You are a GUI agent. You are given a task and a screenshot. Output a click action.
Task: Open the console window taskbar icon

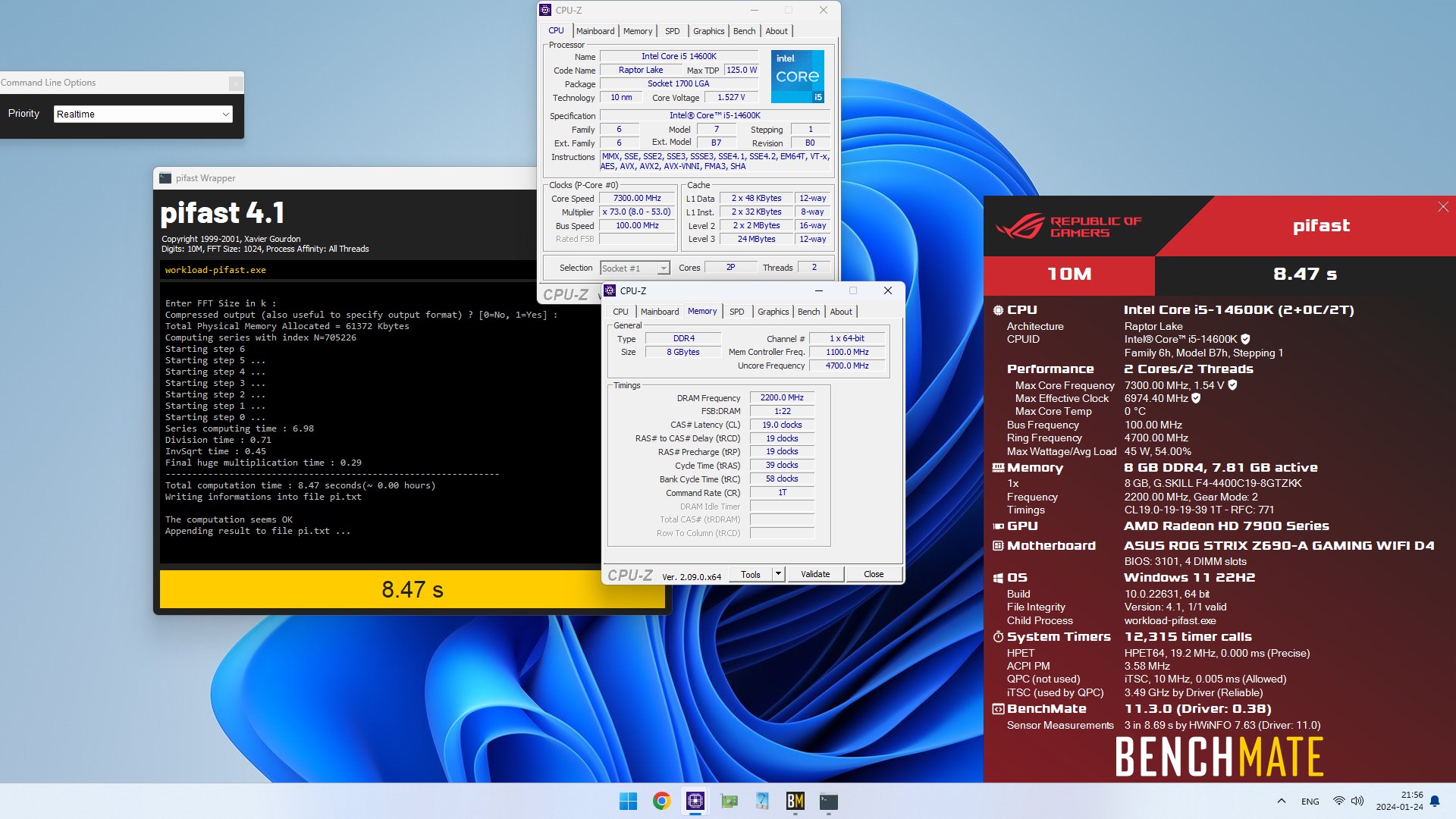(x=829, y=801)
